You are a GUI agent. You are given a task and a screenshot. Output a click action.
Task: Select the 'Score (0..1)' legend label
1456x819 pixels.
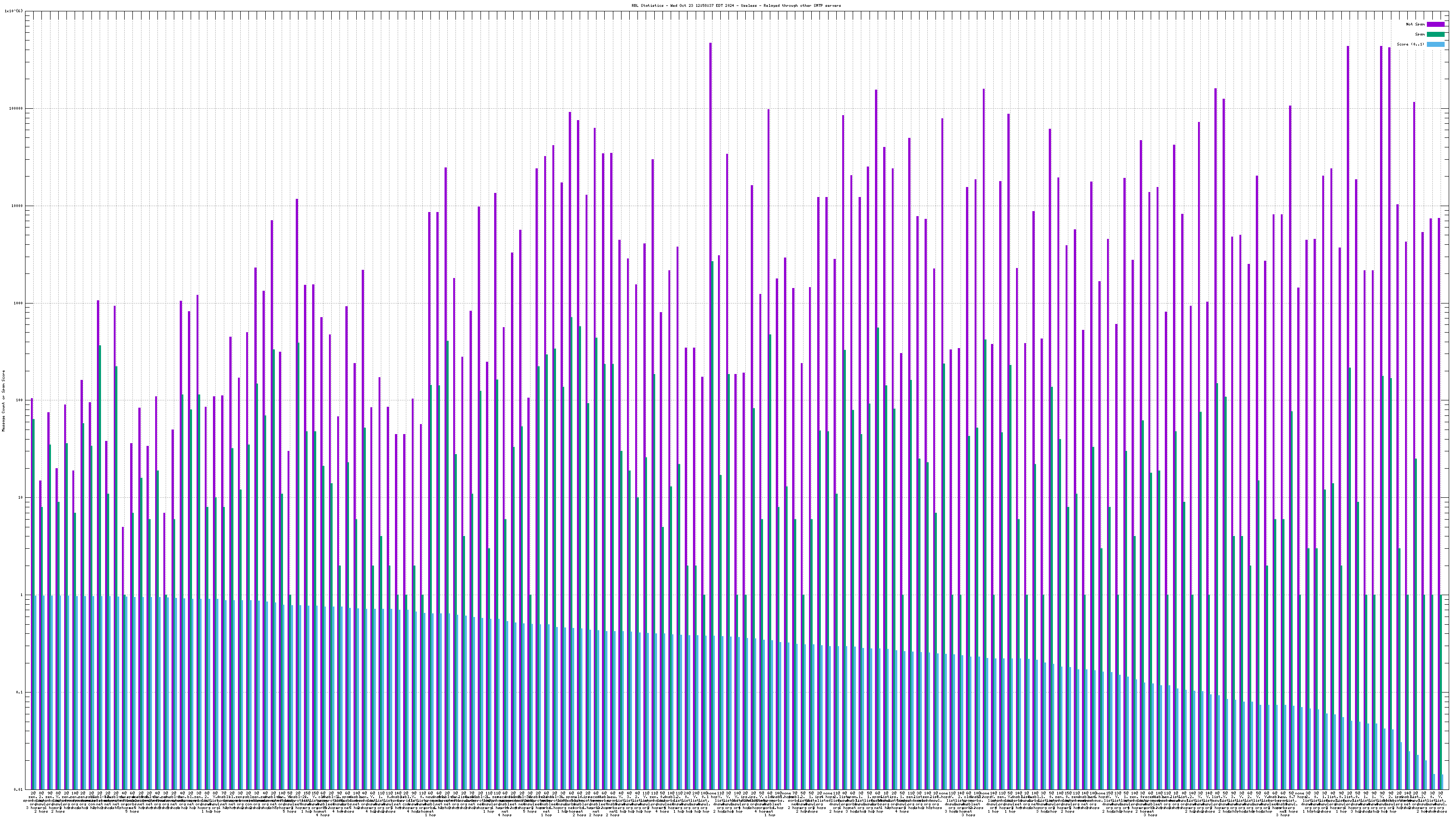(x=1410, y=44)
